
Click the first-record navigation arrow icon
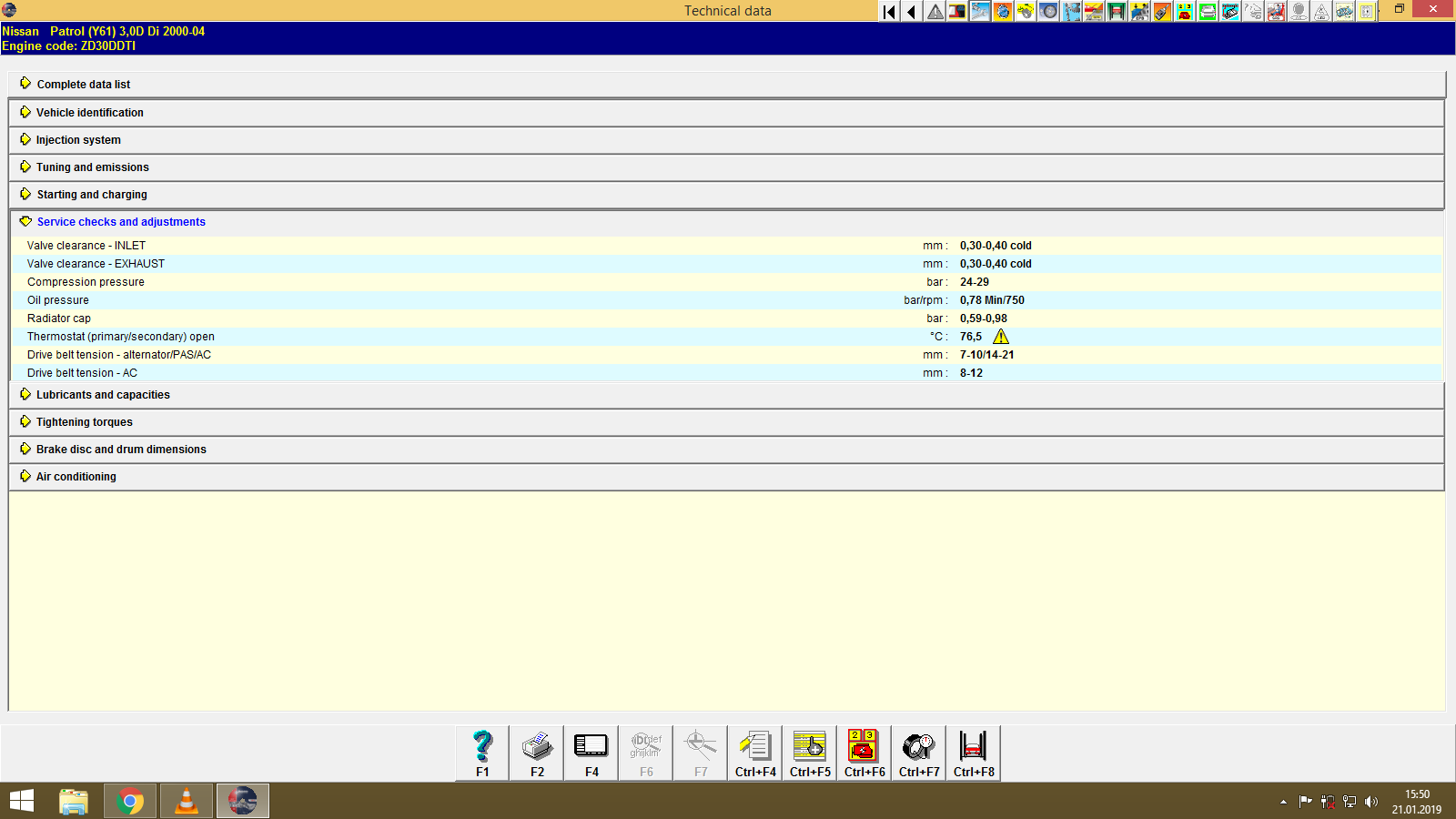click(x=887, y=12)
